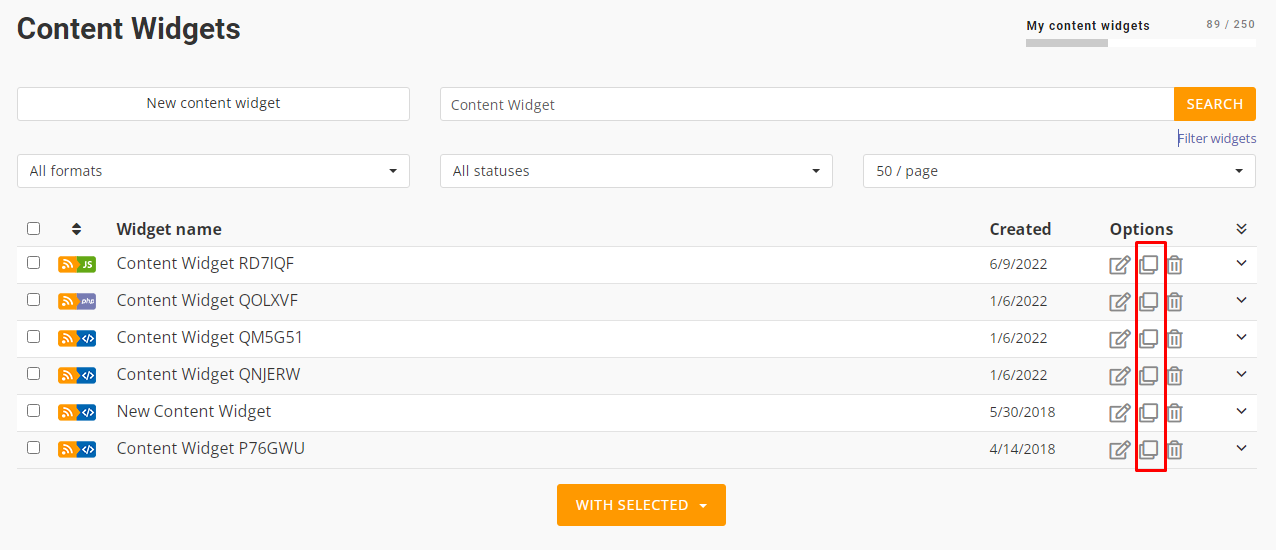This screenshot has height=550, width=1276.
Task: Click the SEARCH button
Action: 1215,104
